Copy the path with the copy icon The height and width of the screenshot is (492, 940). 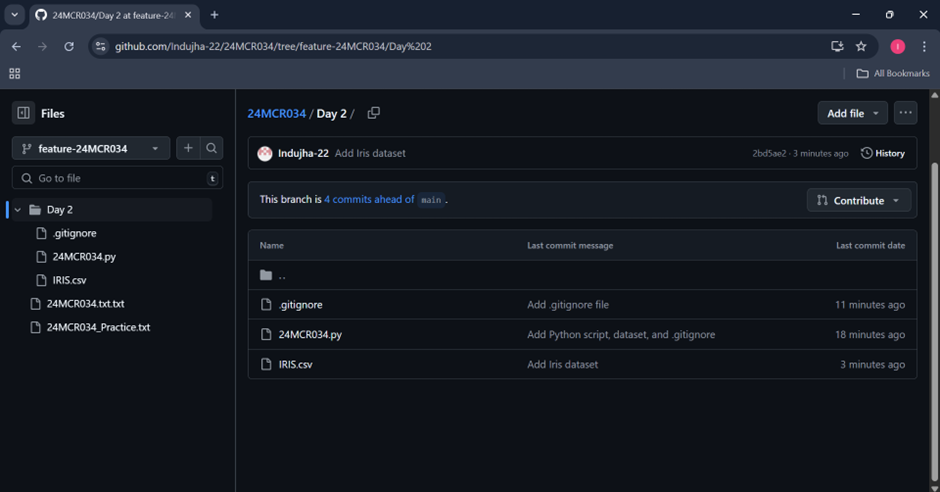373,113
